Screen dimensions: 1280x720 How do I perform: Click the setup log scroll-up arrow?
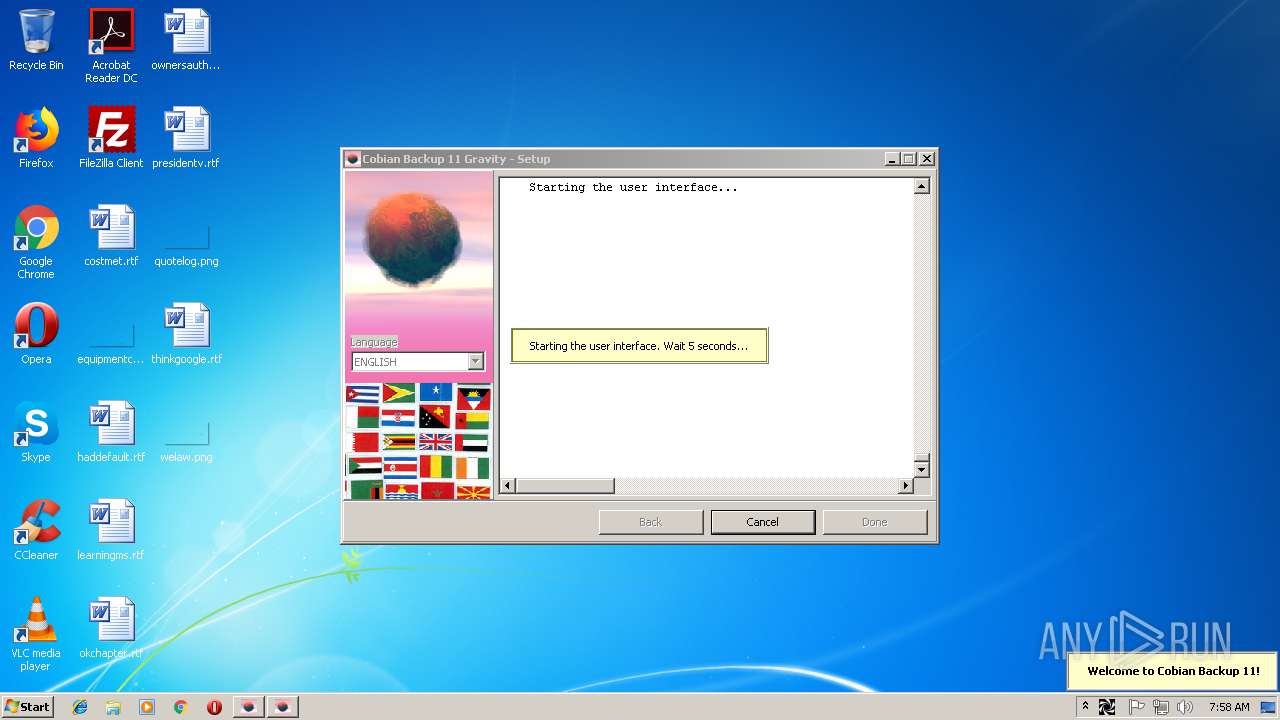tap(922, 187)
